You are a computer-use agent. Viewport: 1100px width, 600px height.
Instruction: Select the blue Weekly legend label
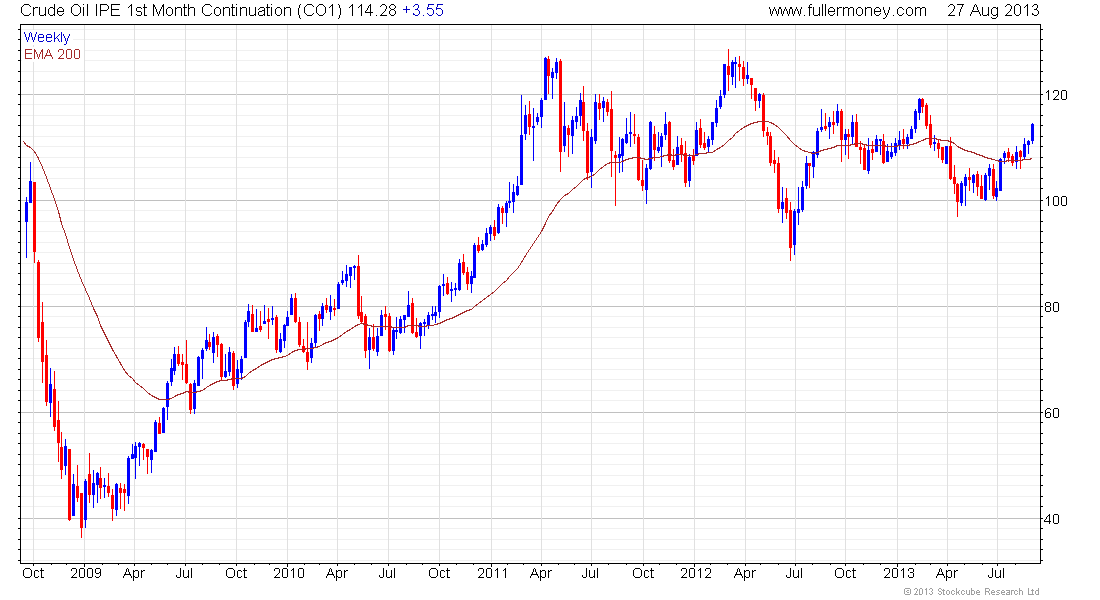47,37
